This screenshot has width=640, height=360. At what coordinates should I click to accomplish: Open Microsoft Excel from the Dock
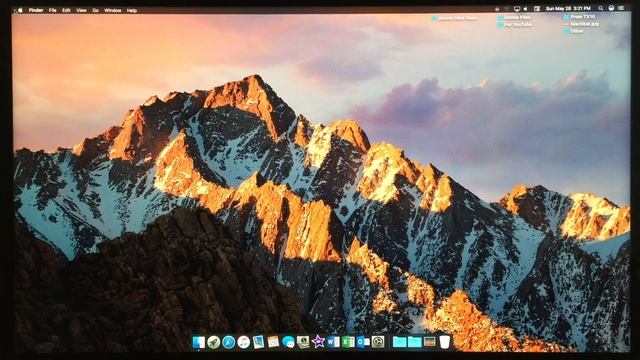pyautogui.click(x=348, y=342)
